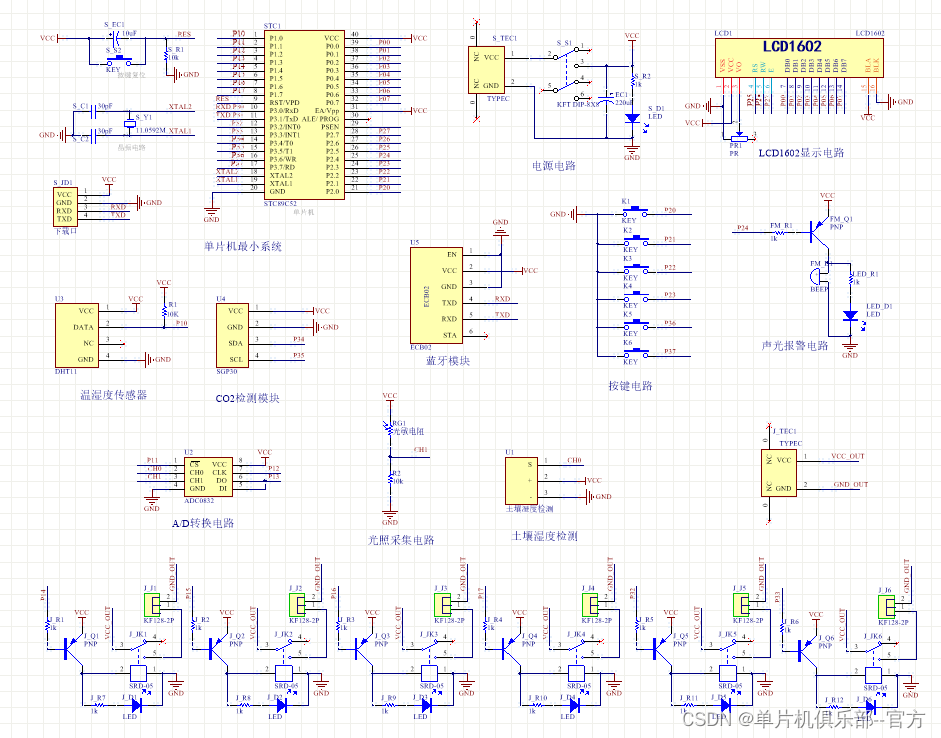Select the S_JD1 download port connector
Screen dimensions: 941x738
coord(65,206)
